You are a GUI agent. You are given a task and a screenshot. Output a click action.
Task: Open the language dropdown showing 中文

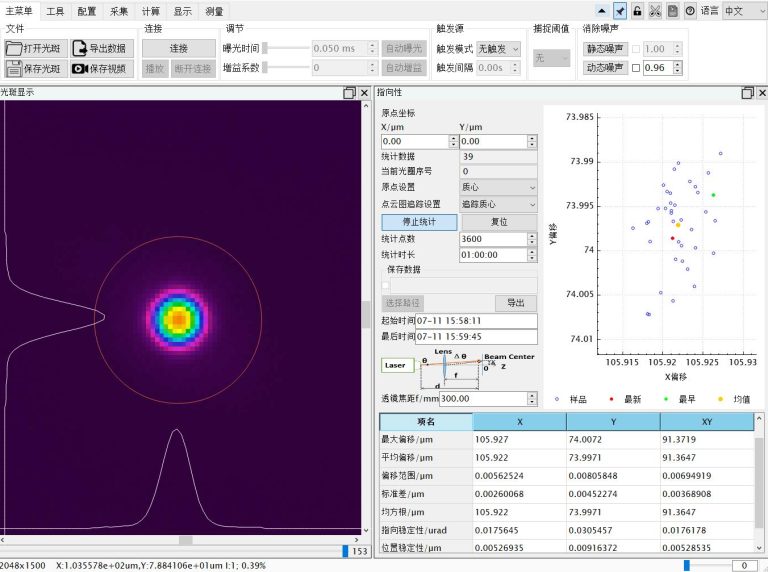(x=745, y=11)
